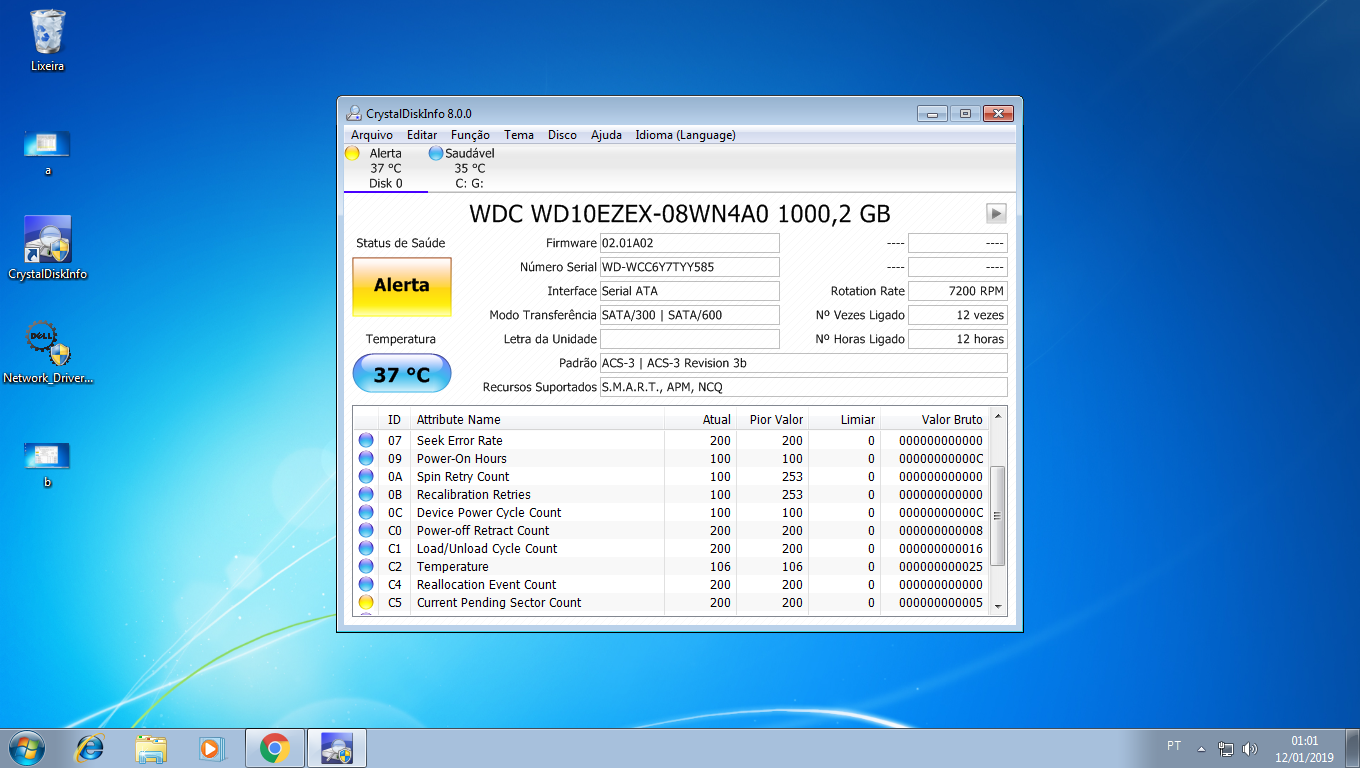Click blue status icon of attribute C2
Viewport: 1360px width, 768px height.
click(x=366, y=567)
